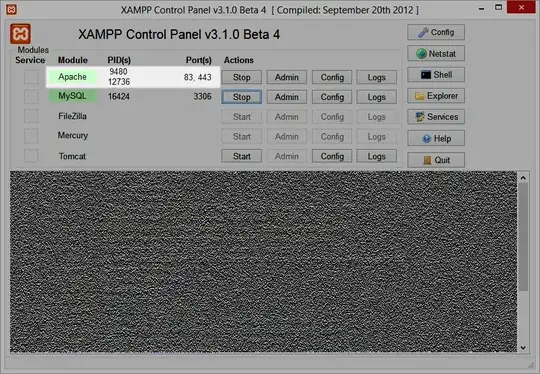
Task: Click the Apache module label
Action: tap(72, 77)
